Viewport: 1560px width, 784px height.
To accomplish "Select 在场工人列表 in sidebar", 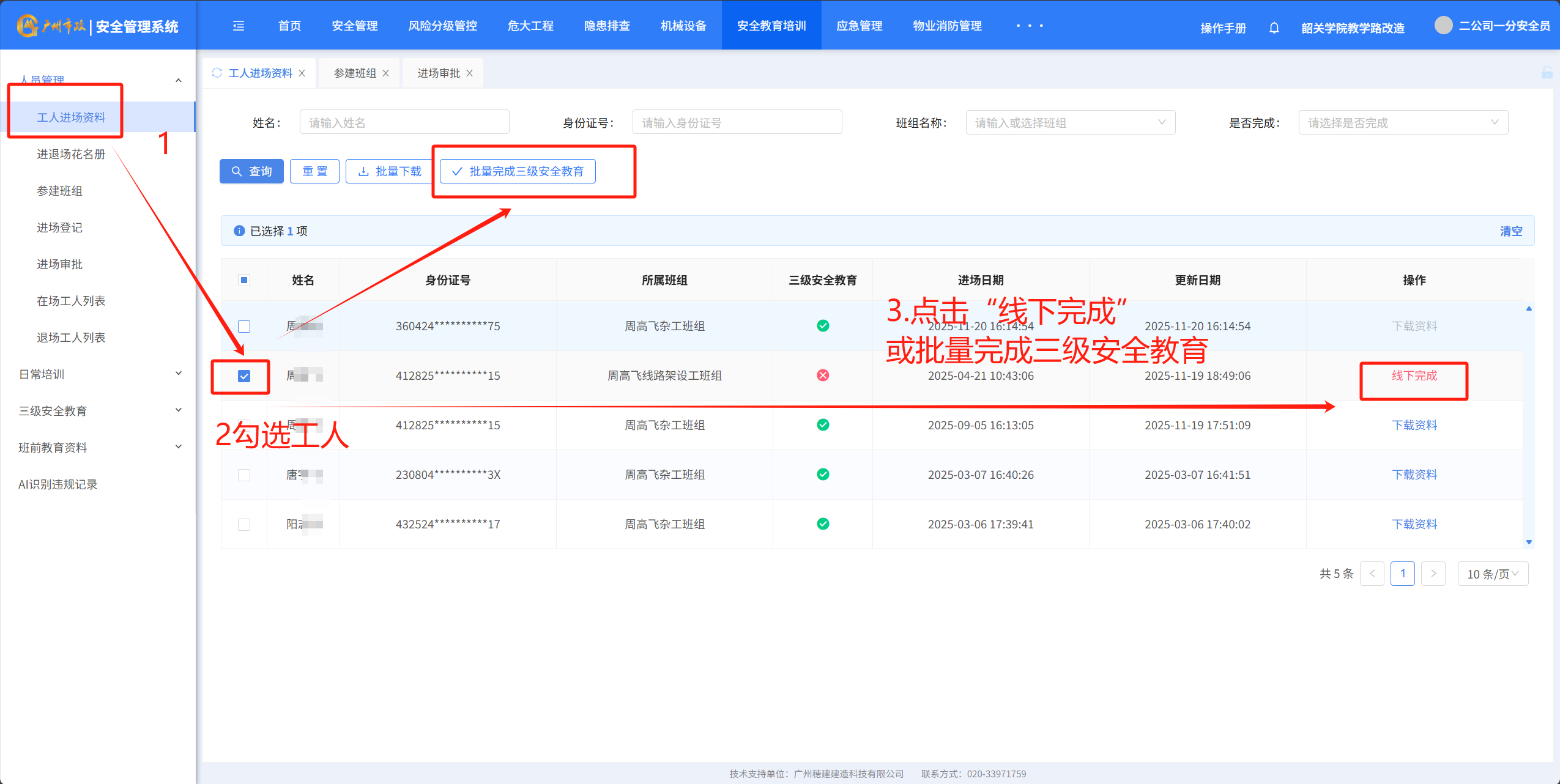I will 71,301.
